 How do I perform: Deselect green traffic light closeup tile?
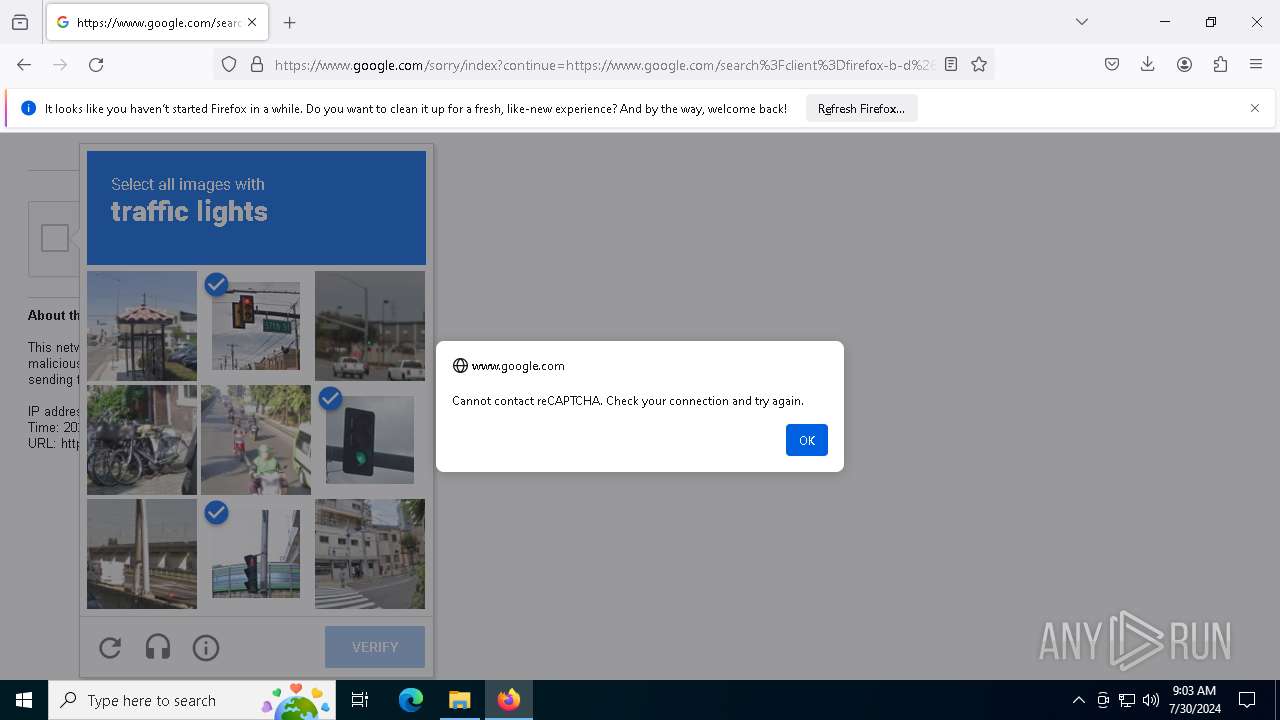(370, 440)
